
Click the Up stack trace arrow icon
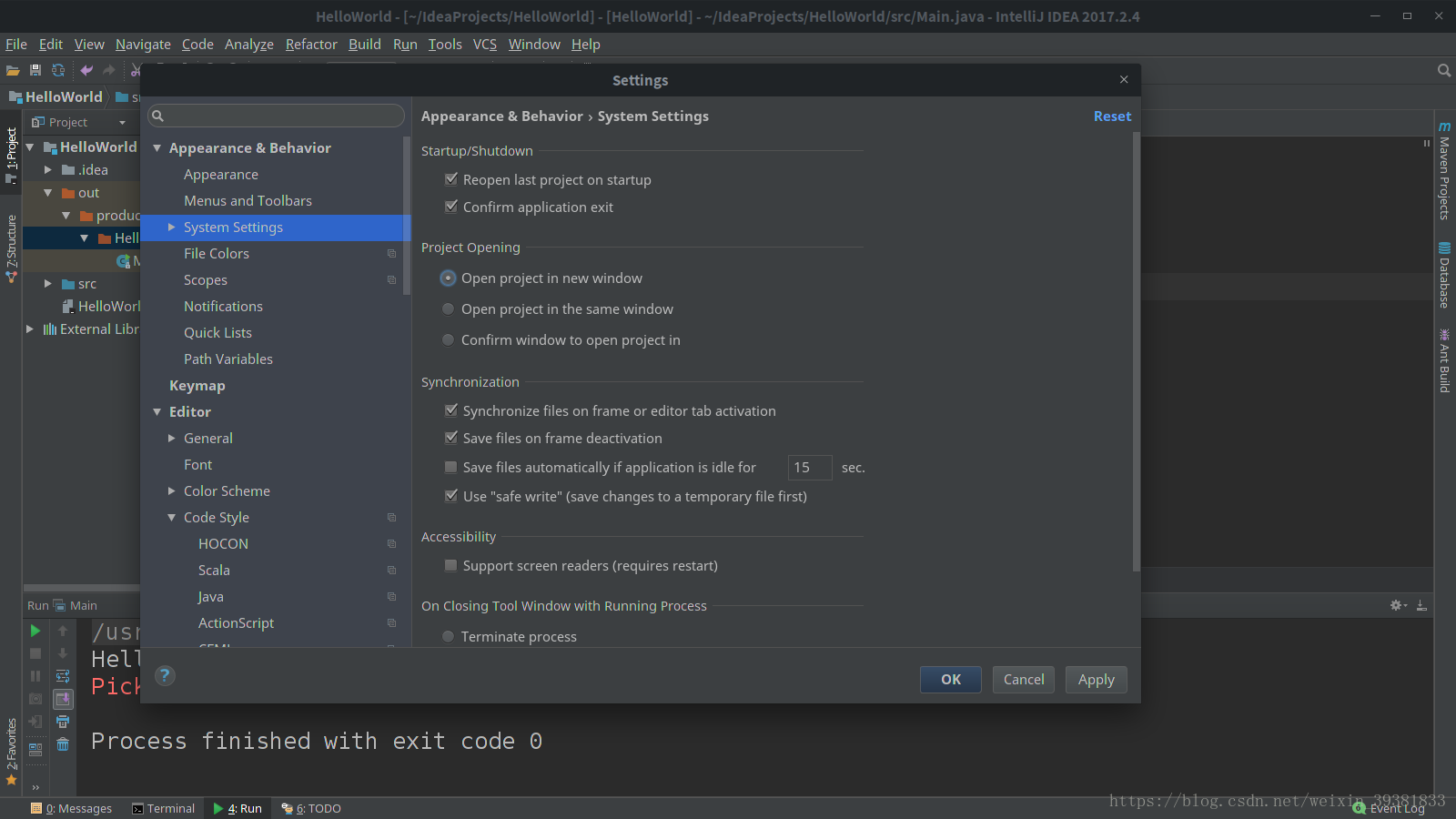point(63,631)
